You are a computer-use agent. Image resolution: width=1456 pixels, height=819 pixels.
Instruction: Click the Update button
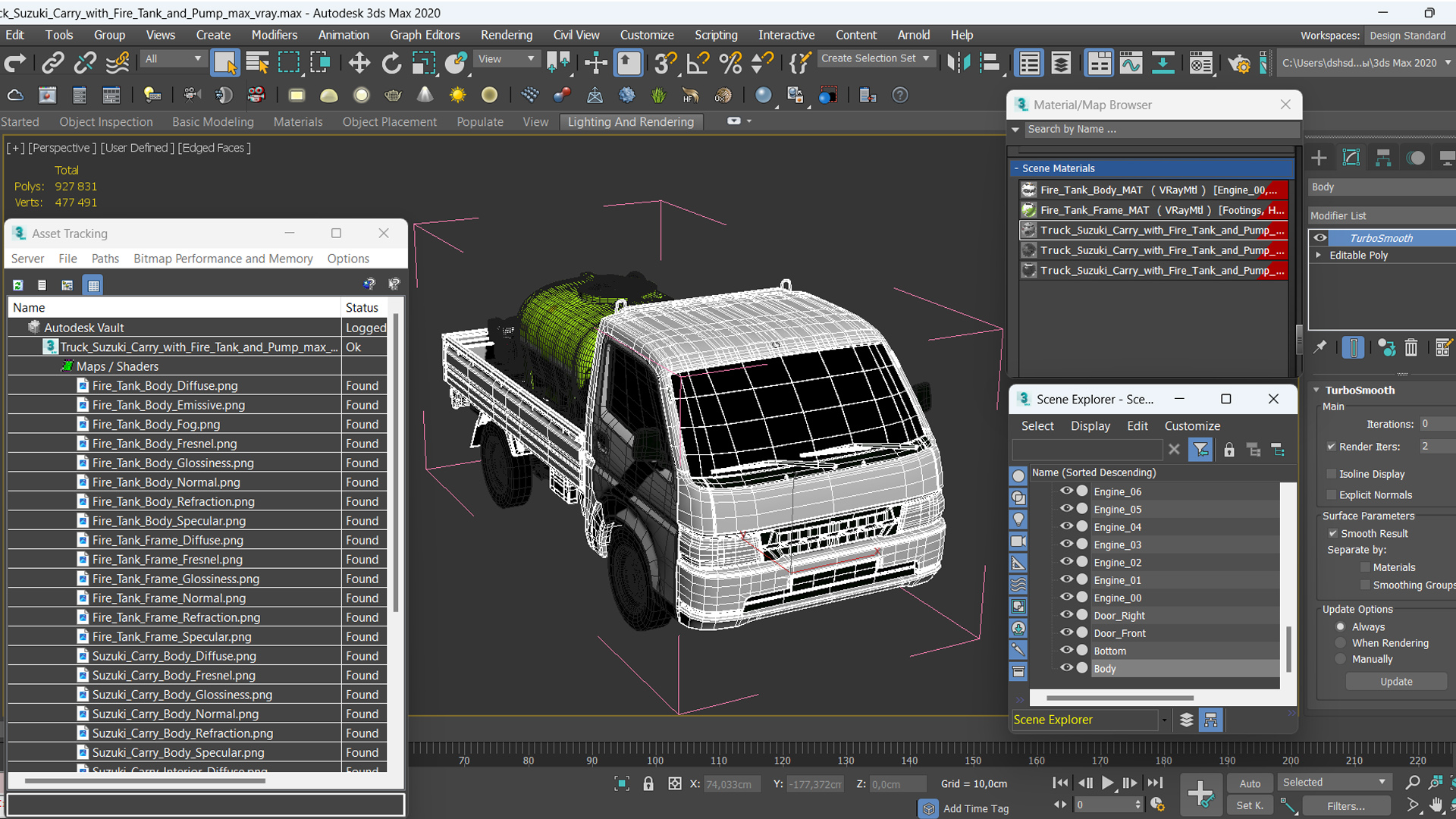point(1396,682)
